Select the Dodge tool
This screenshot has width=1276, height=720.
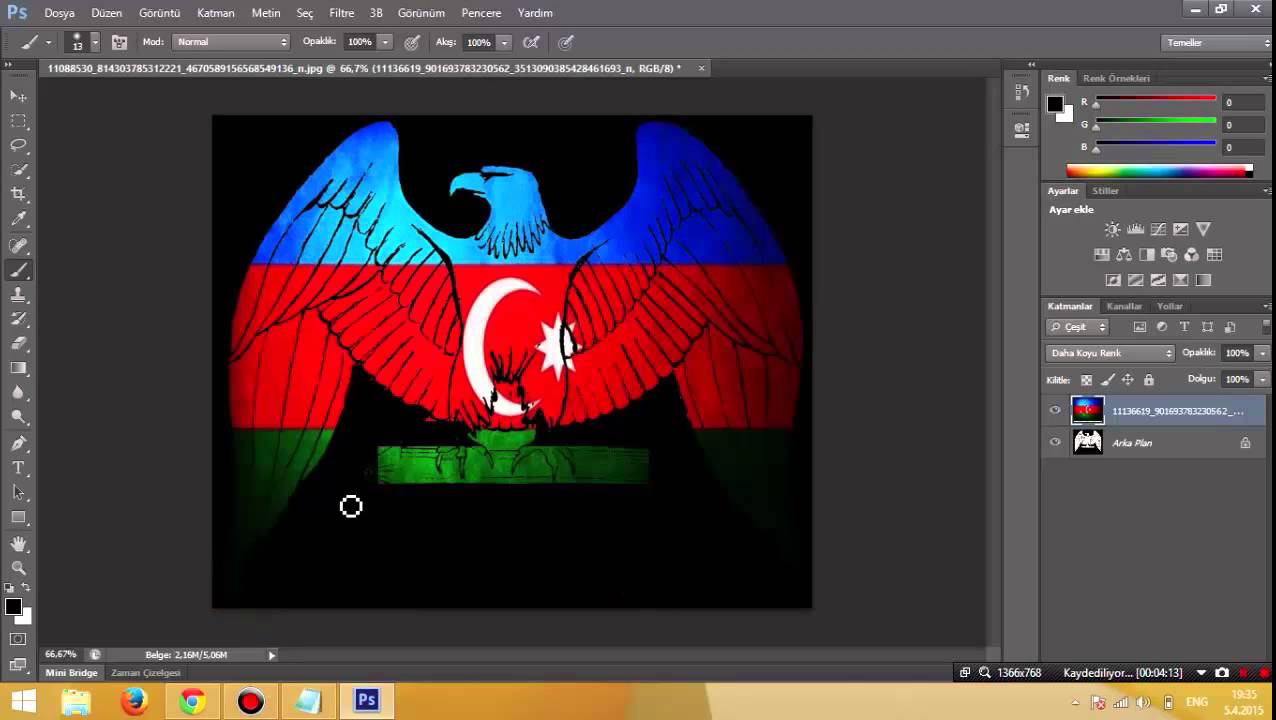[x=18, y=416]
